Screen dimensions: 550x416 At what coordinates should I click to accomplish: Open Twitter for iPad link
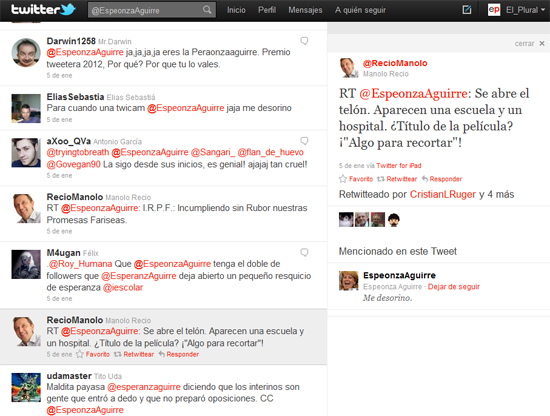pyautogui.click(x=398, y=166)
